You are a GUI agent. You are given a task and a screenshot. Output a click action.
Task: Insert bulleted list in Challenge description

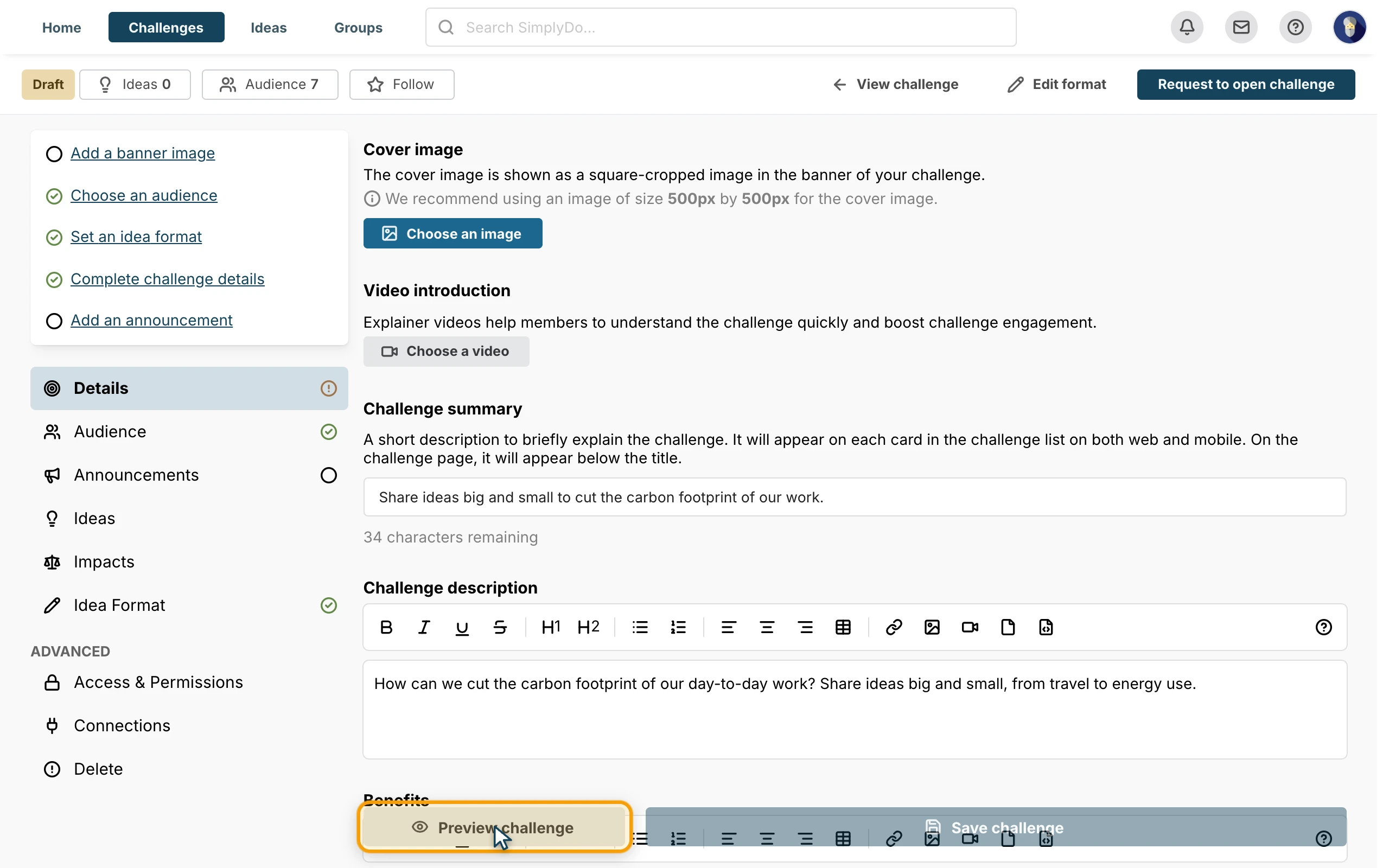[640, 627]
